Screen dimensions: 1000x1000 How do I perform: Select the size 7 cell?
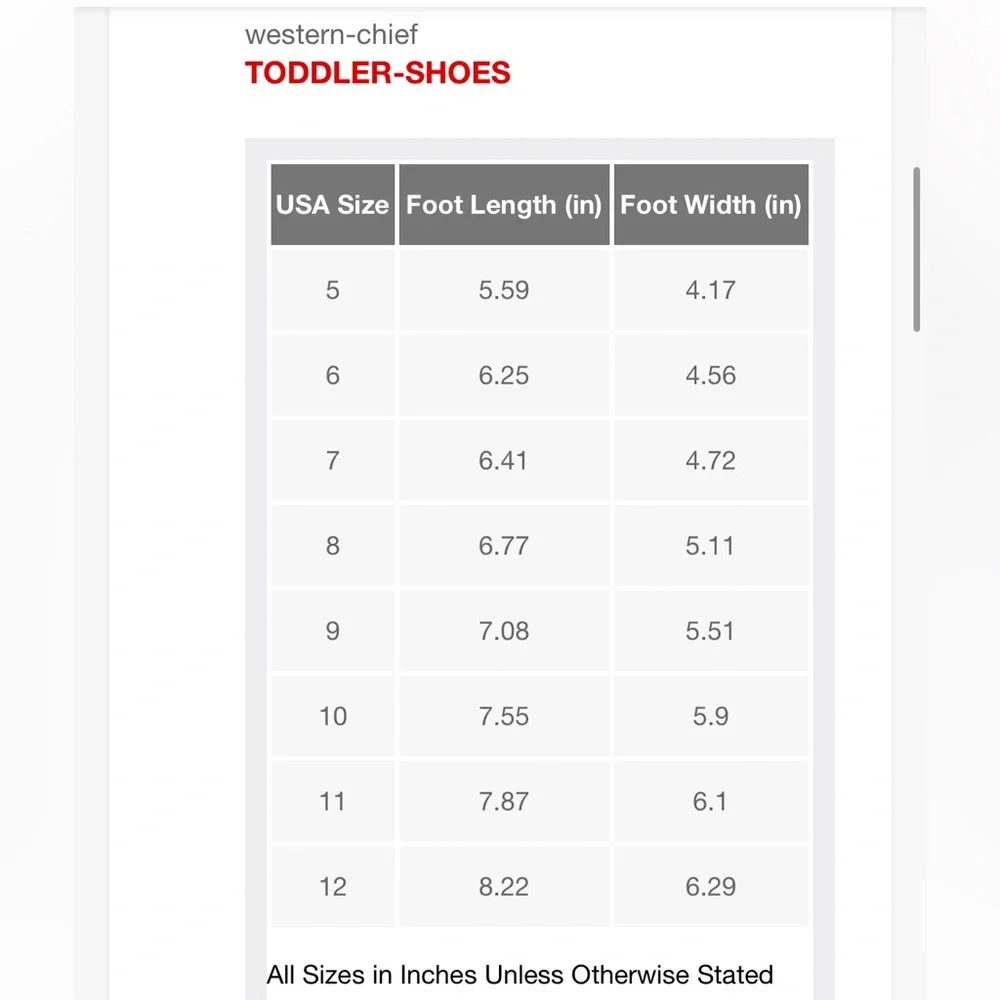[332, 460]
